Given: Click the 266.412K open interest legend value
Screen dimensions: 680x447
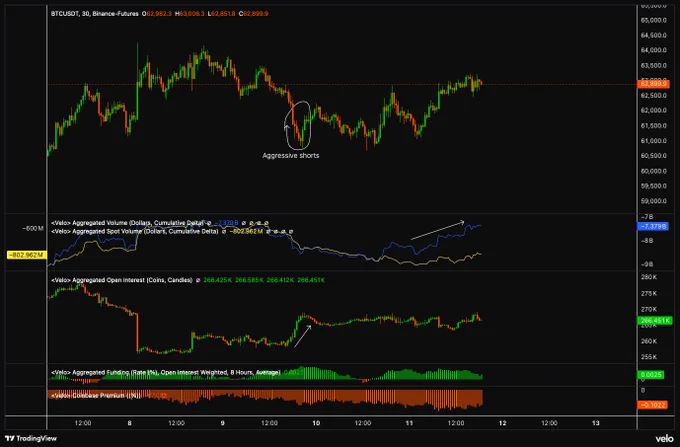Looking at the screenshot, I should tap(280, 280).
